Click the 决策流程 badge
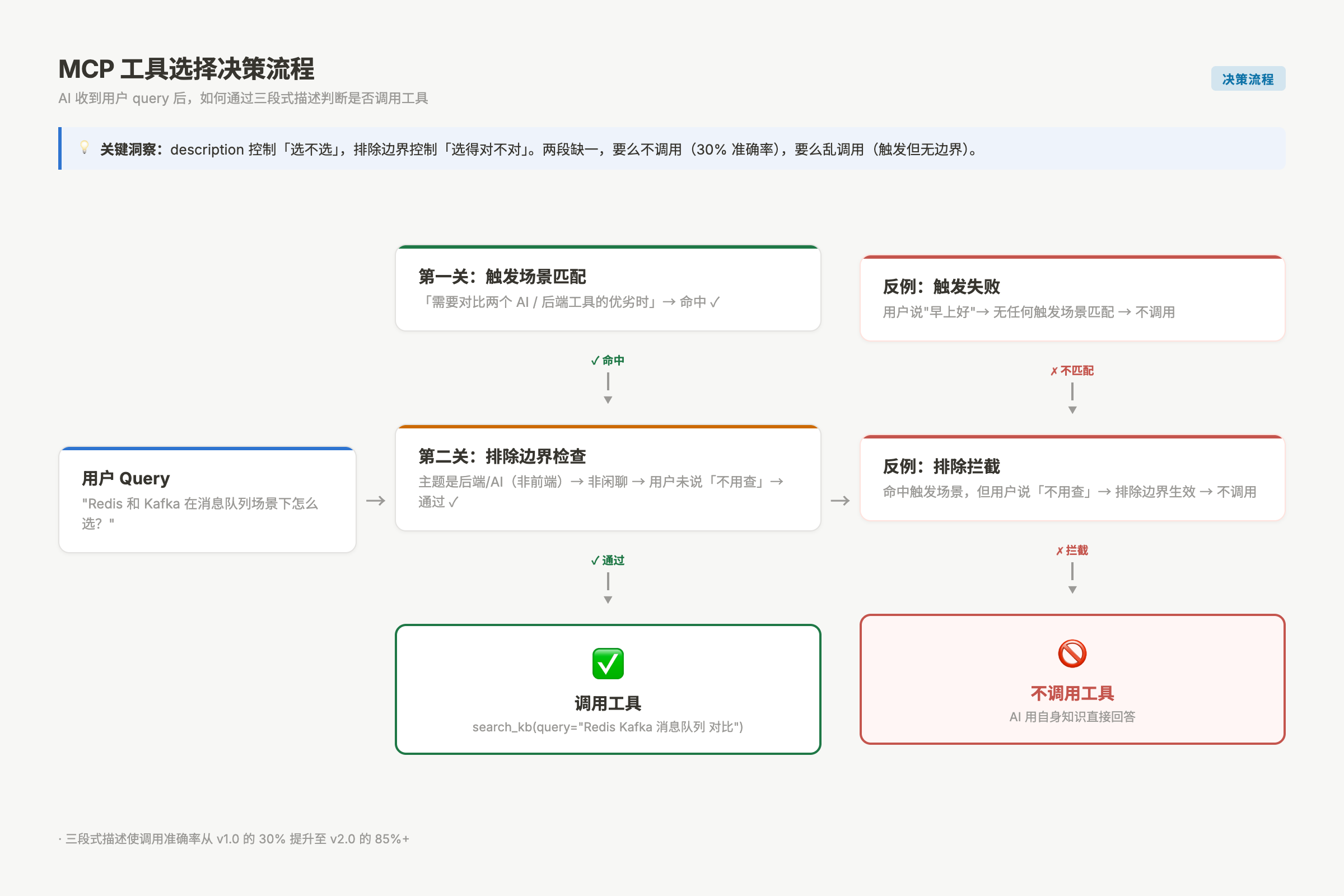 click(x=1248, y=79)
